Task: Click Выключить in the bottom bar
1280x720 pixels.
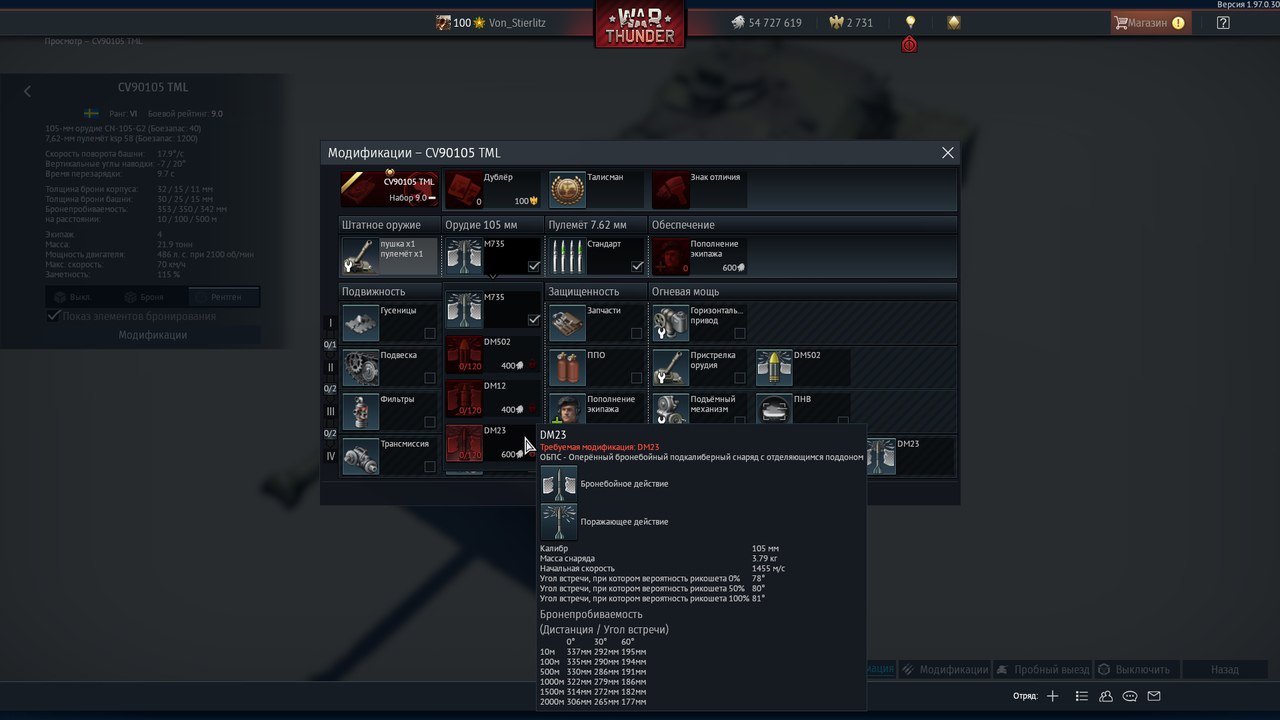Action: click(1136, 669)
